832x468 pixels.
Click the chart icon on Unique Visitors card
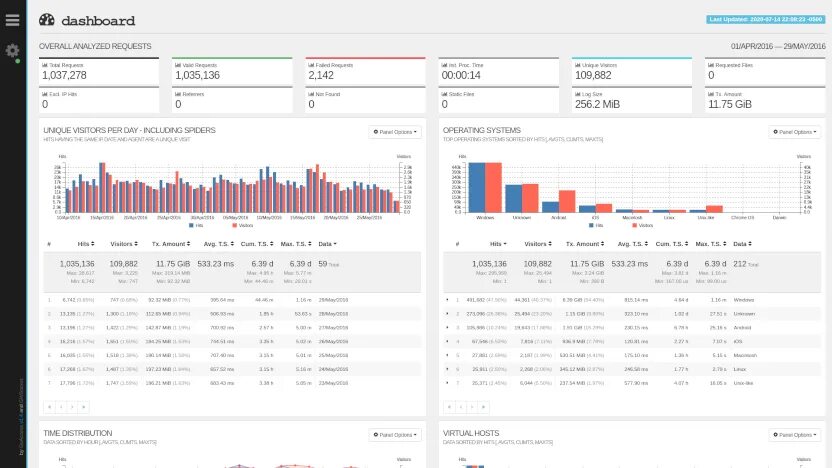578,65
